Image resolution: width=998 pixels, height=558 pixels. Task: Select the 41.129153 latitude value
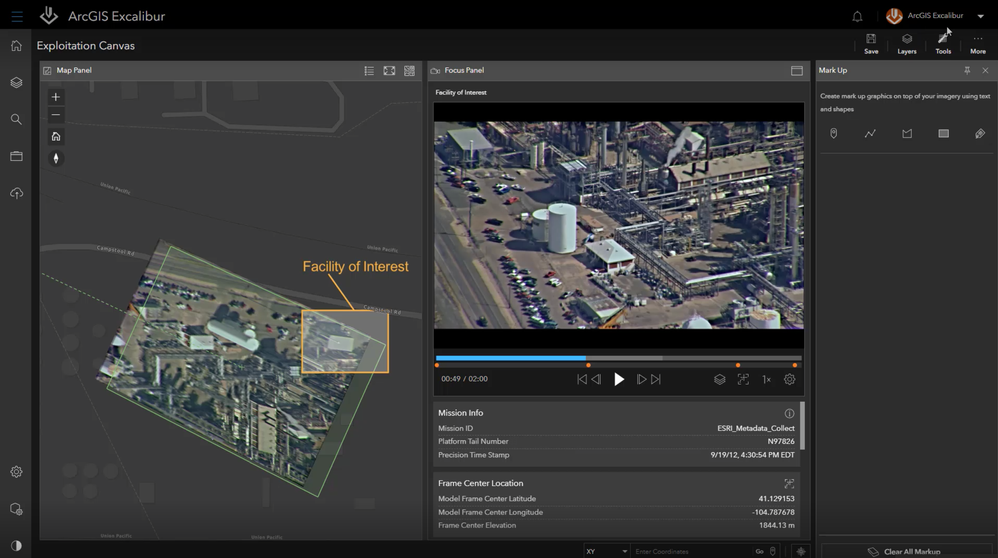click(x=777, y=499)
